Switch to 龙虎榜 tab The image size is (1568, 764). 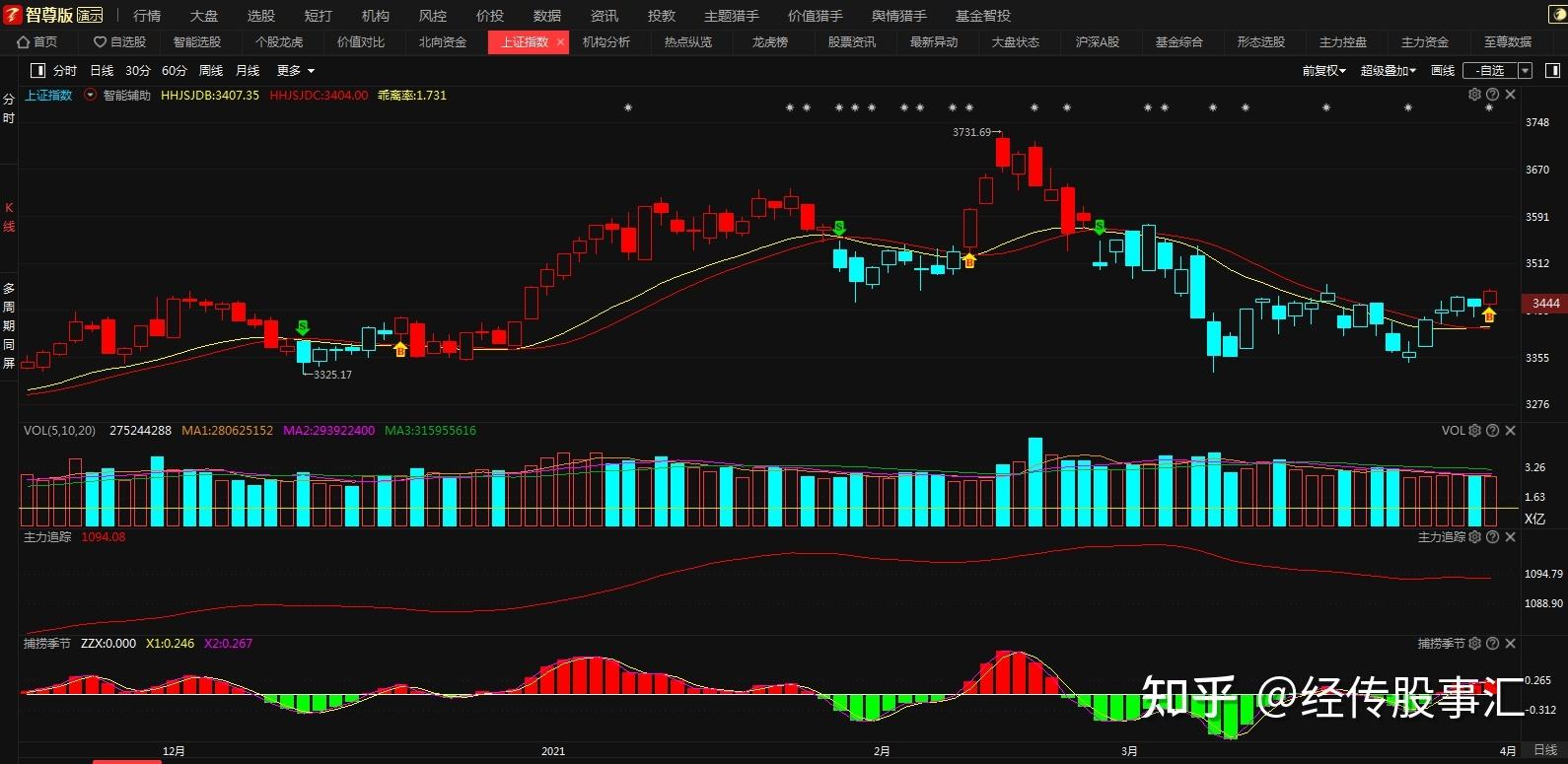pyautogui.click(x=770, y=42)
